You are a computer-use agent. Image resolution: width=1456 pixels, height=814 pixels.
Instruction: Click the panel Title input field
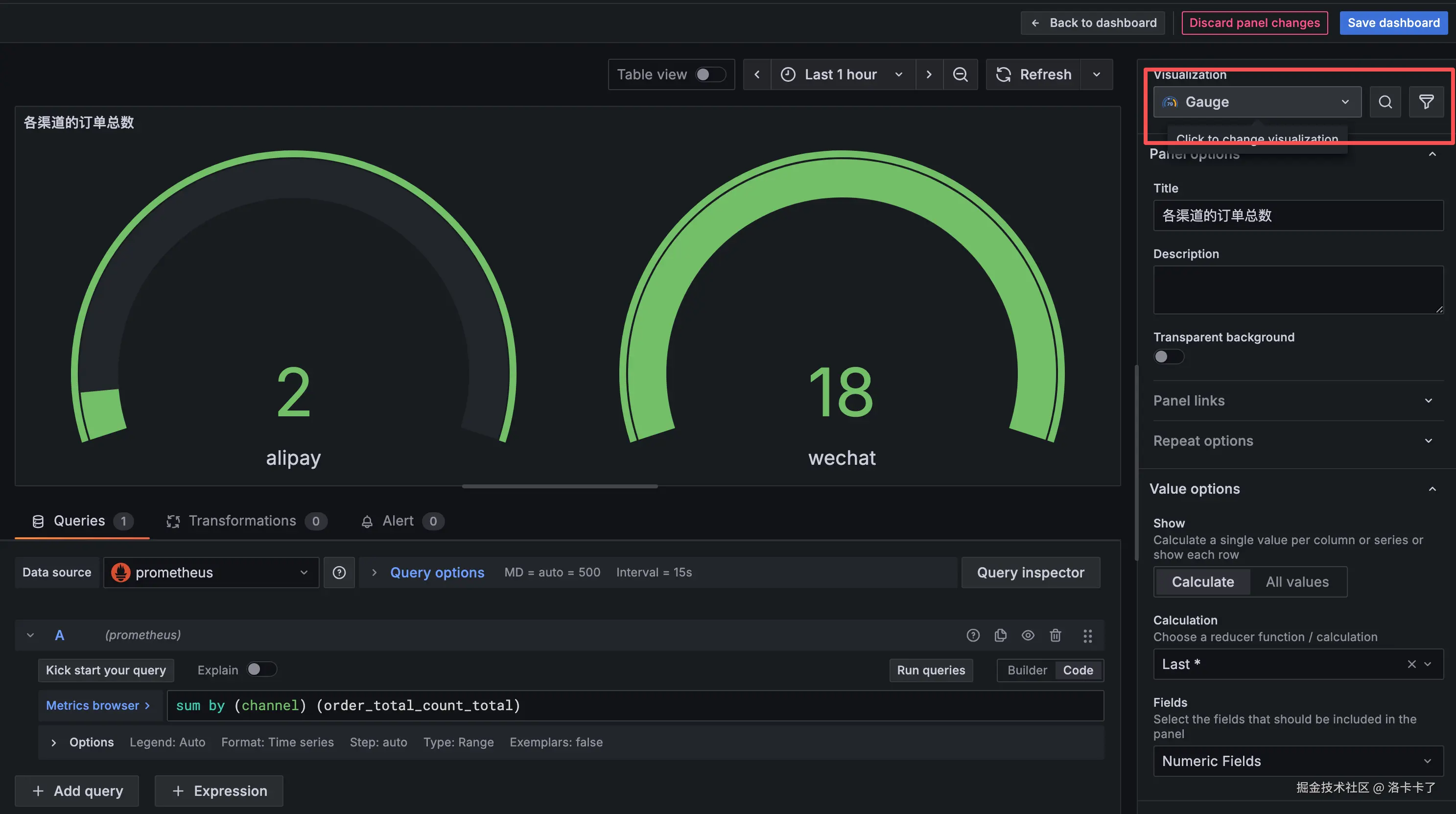(1298, 215)
